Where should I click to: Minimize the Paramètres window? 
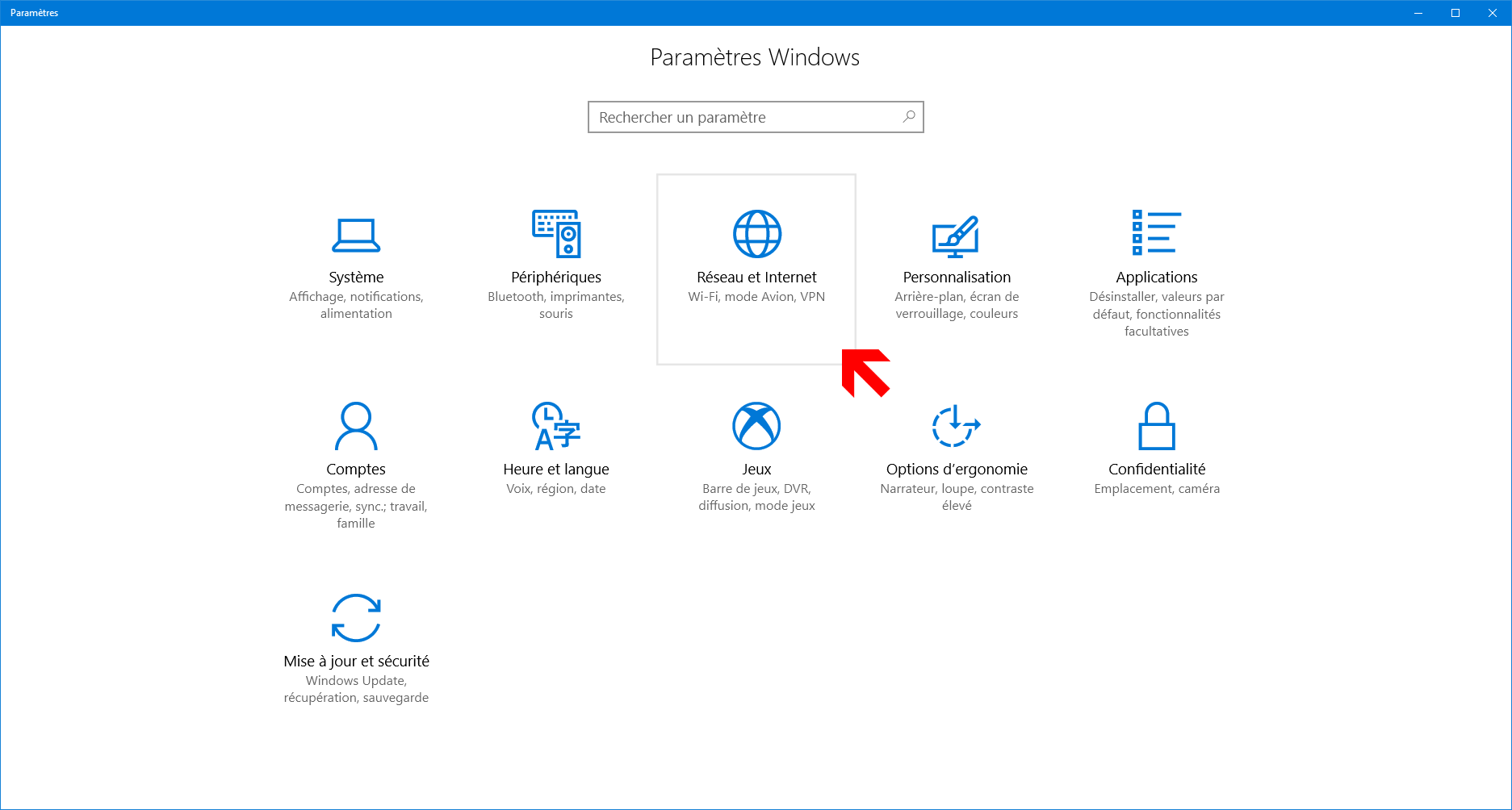[1418, 13]
